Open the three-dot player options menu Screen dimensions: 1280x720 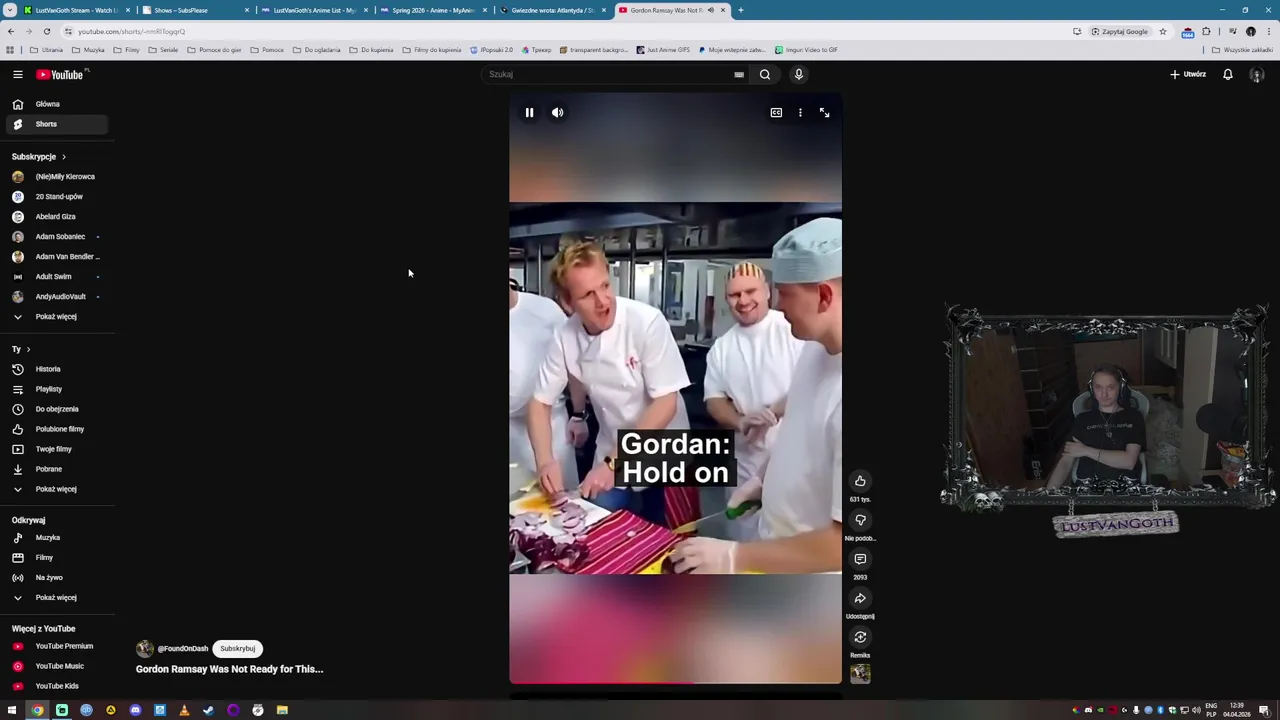(x=800, y=113)
